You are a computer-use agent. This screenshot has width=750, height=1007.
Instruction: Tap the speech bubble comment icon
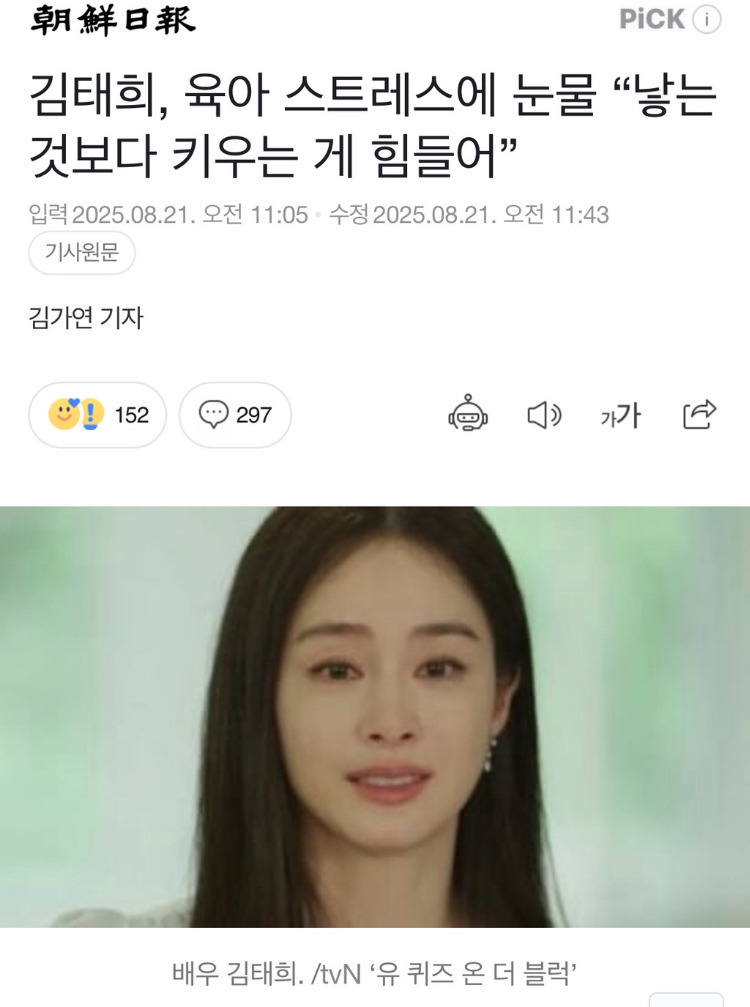click(x=213, y=414)
